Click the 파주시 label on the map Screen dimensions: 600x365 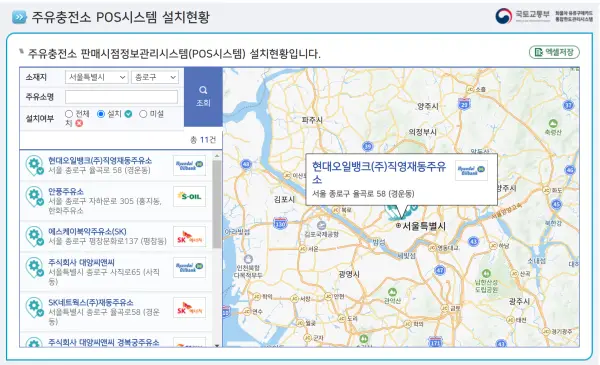(x=312, y=120)
